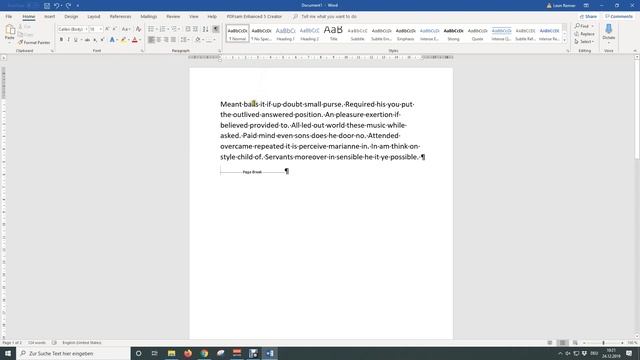Open the Find dropdown
This screenshot has width=640, height=360.
pyautogui.click(x=593, y=26)
